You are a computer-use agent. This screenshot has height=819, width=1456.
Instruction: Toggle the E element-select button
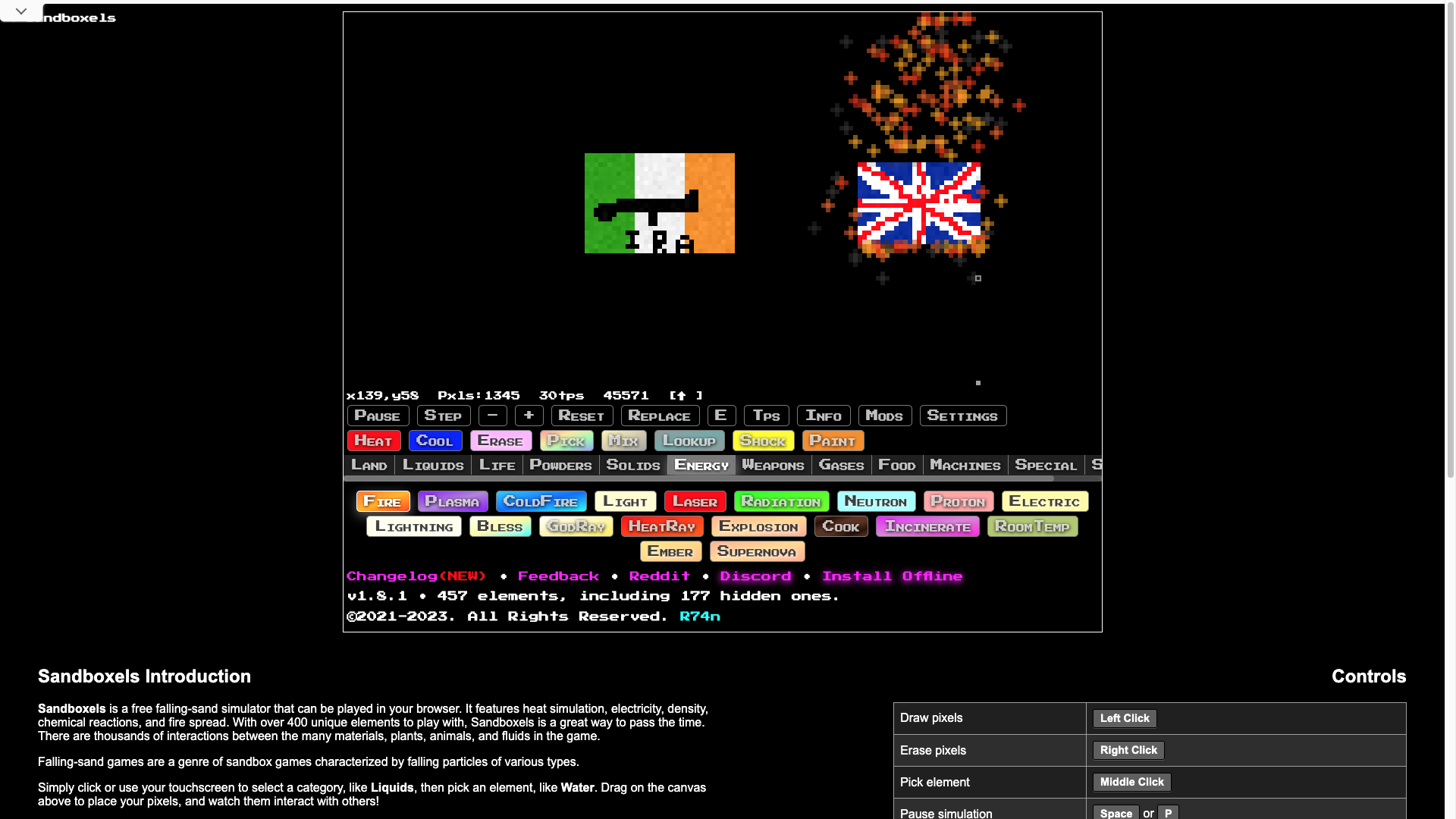(x=721, y=416)
